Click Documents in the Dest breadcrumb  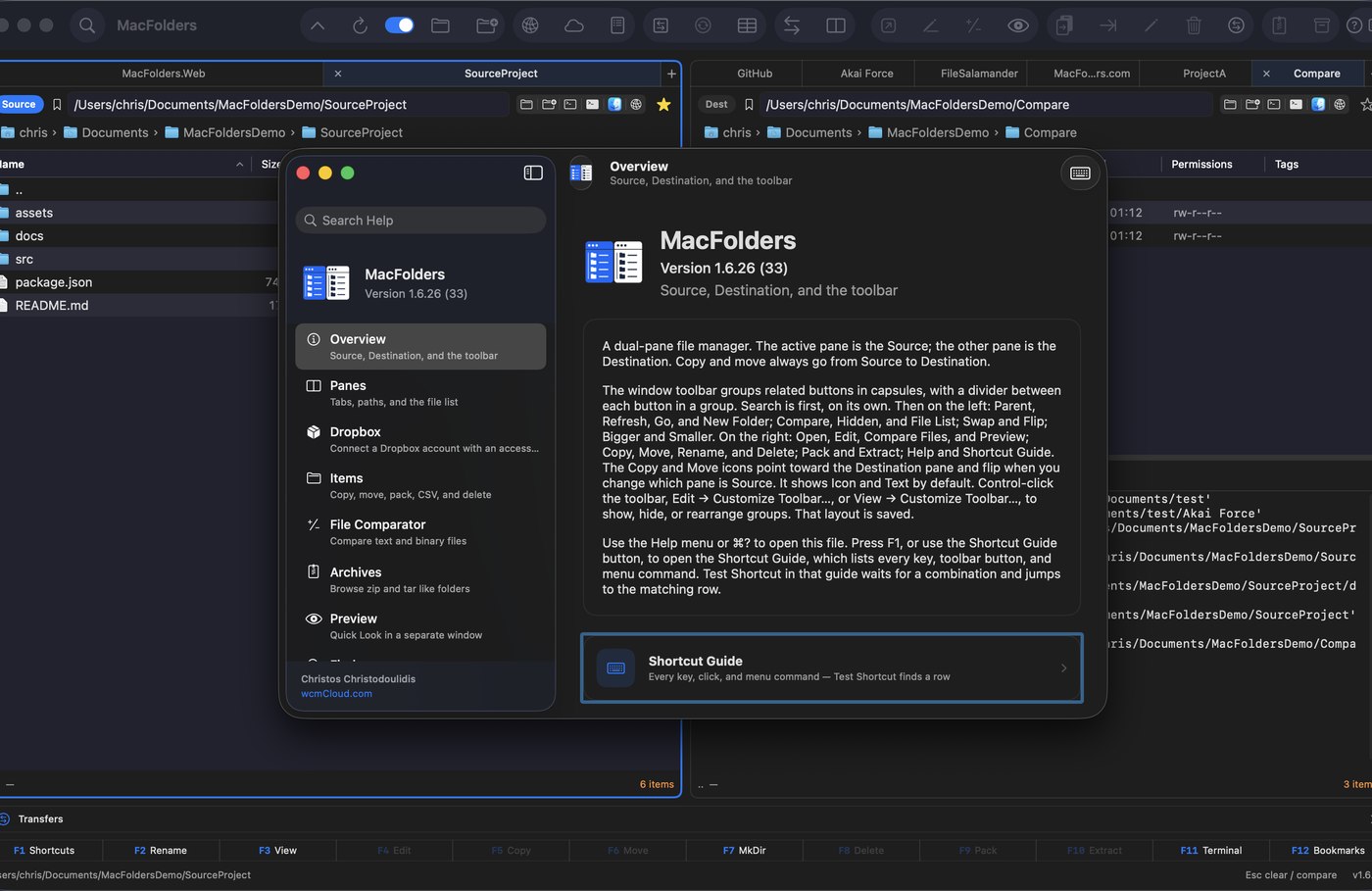coord(818,132)
